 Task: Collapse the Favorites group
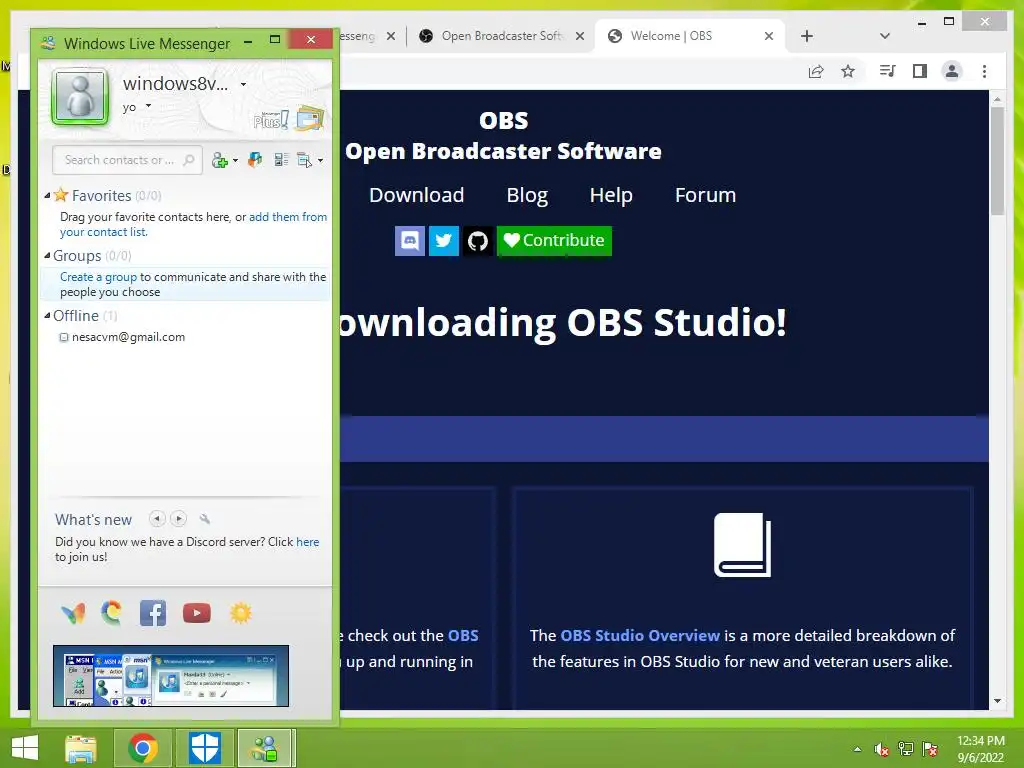point(47,195)
